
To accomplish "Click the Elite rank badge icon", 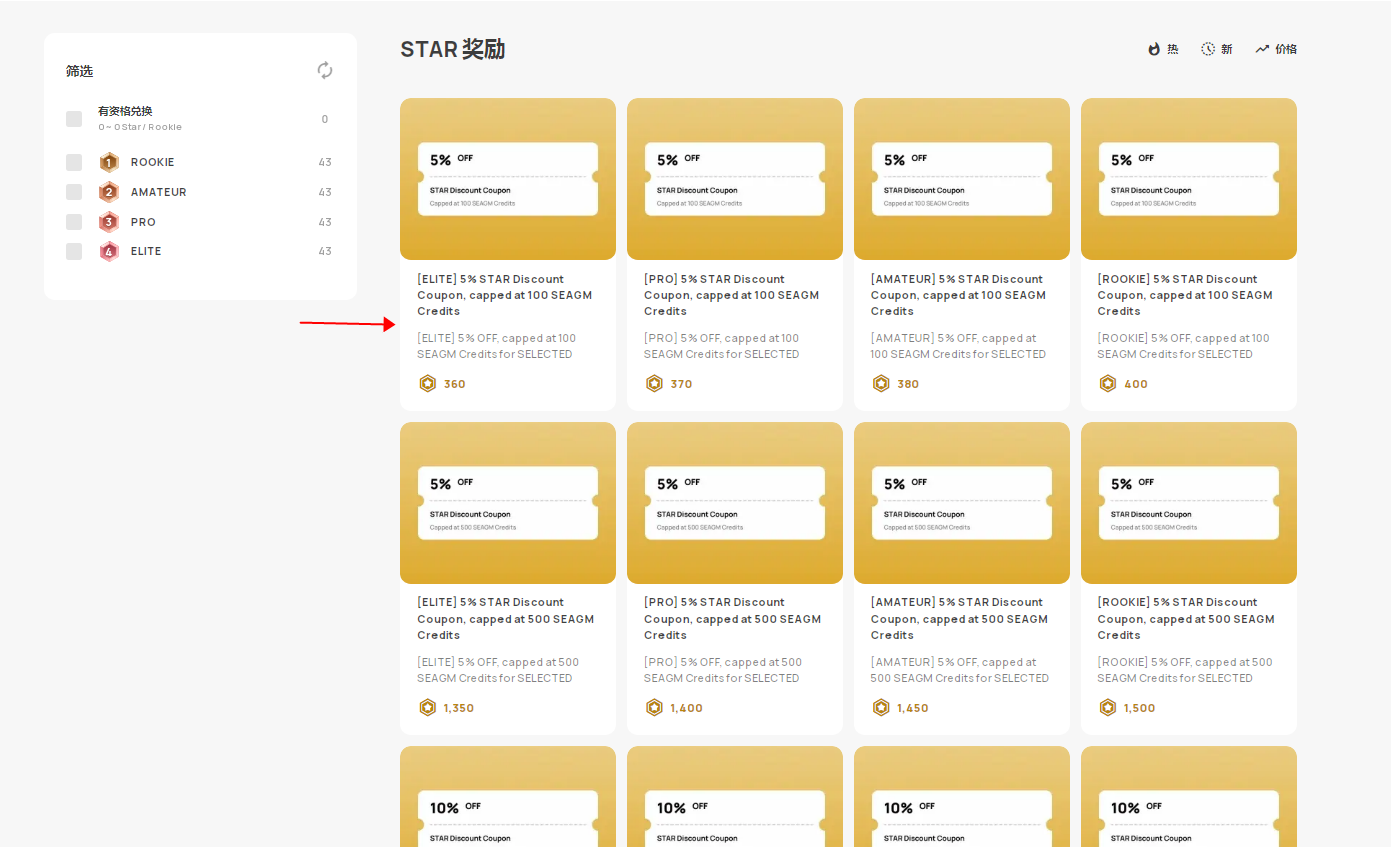I will tap(109, 251).
